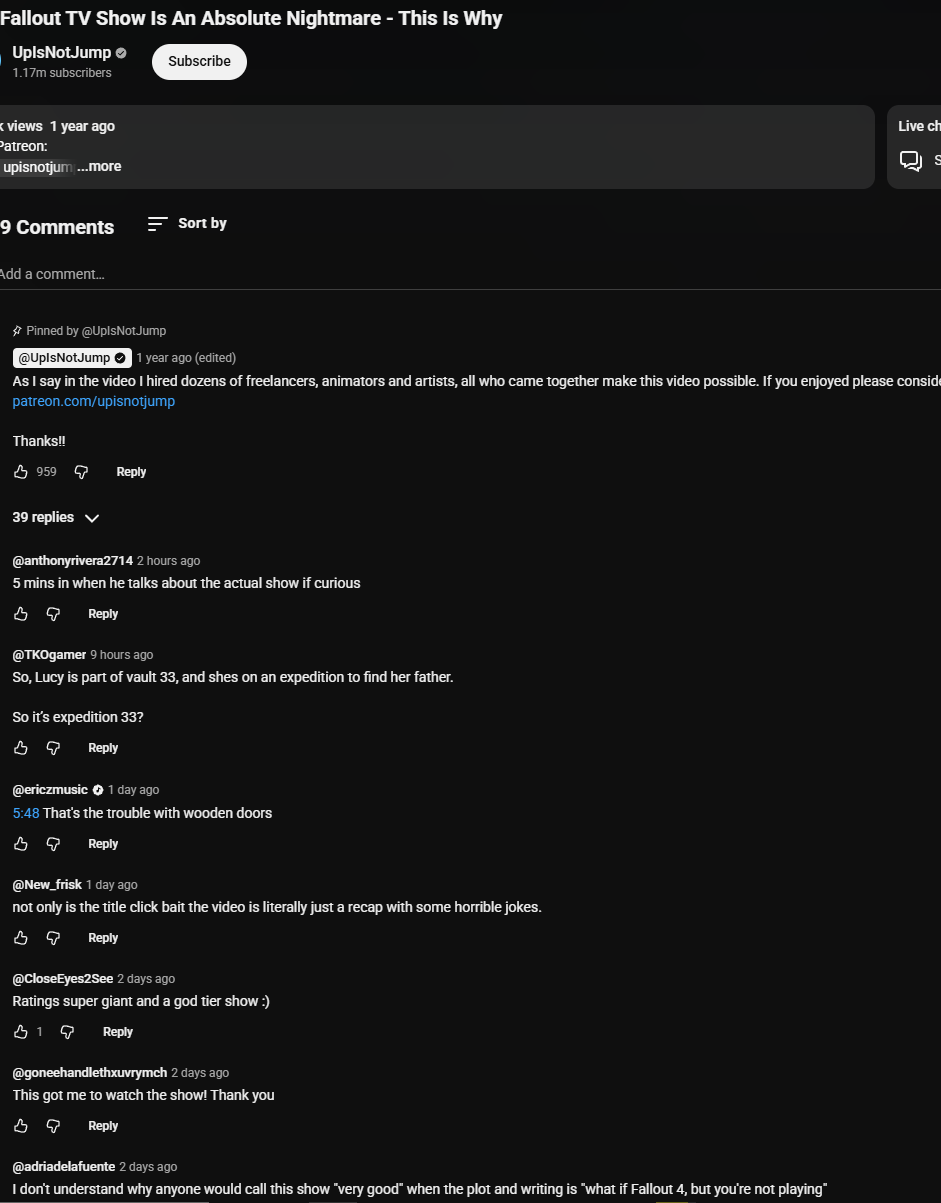This screenshot has height=1203, width=941.
Task: Open the Sort by comments menu
Action: click(x=187, y=224)
